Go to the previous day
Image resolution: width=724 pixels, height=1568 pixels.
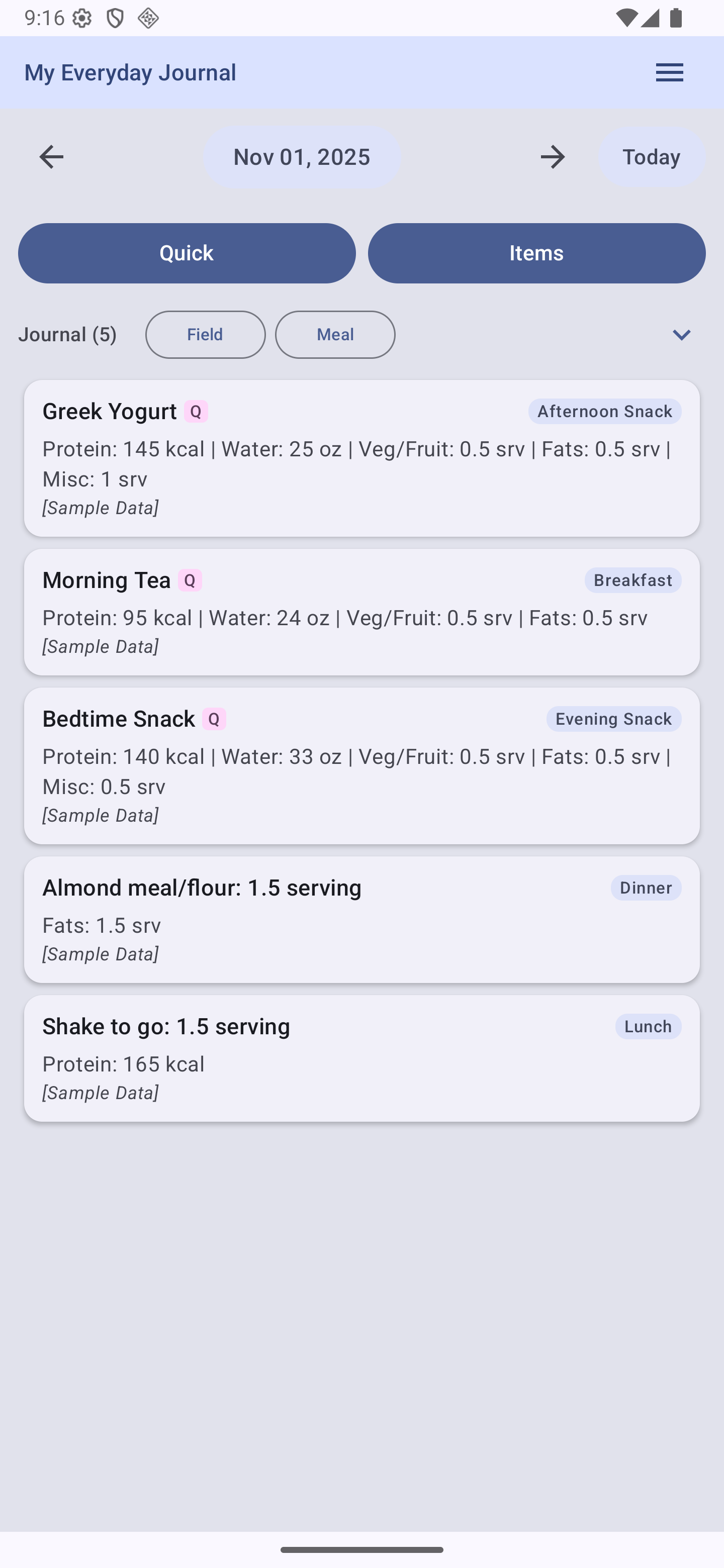click(51, 157)
